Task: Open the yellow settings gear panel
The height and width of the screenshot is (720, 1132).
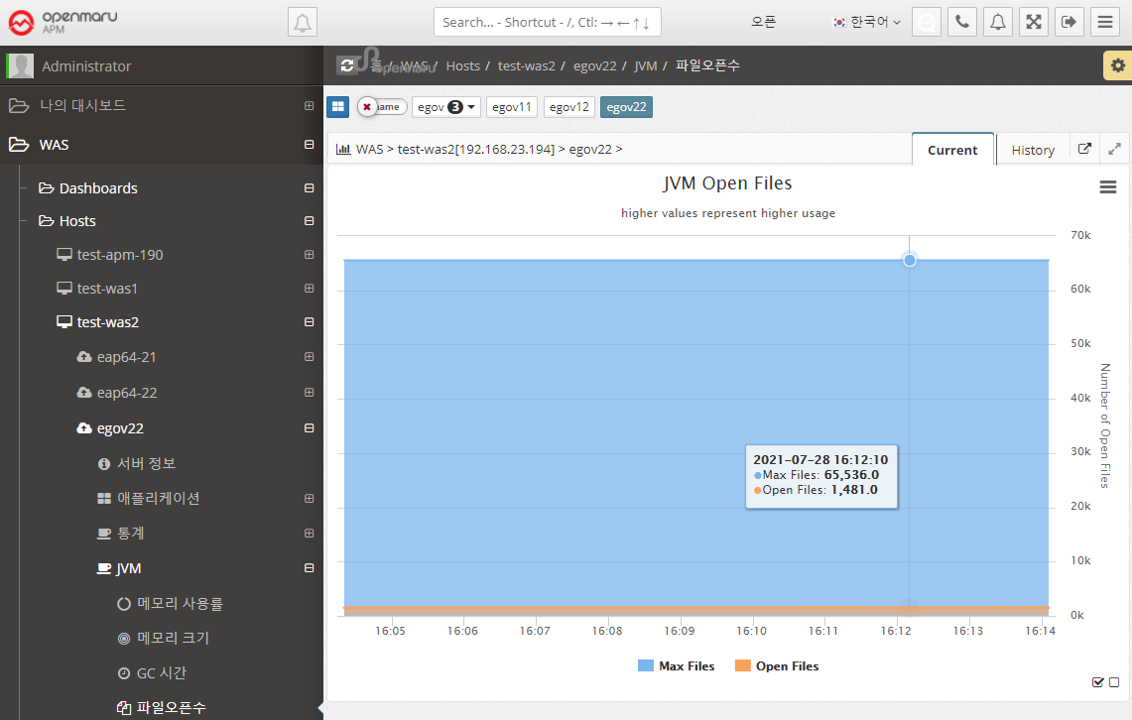Action: coord(1117,66)
